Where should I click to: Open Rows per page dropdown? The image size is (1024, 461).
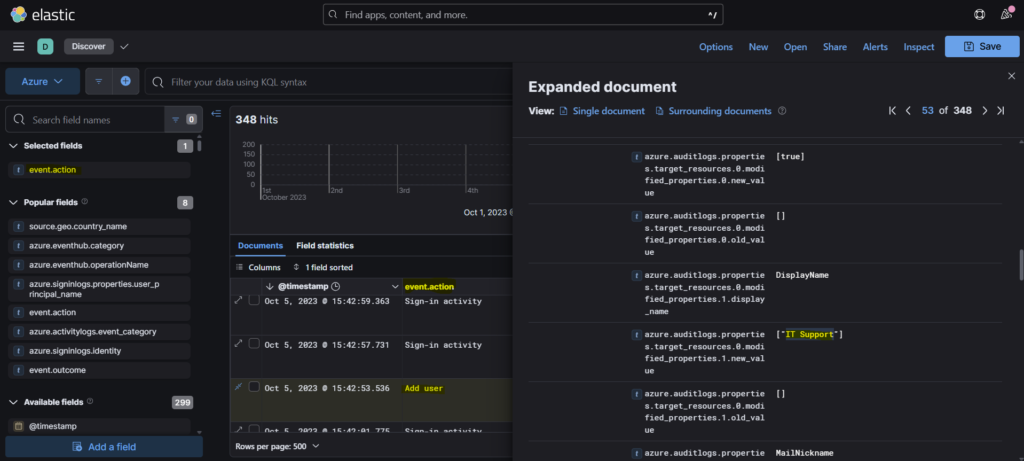coord(277,446)
